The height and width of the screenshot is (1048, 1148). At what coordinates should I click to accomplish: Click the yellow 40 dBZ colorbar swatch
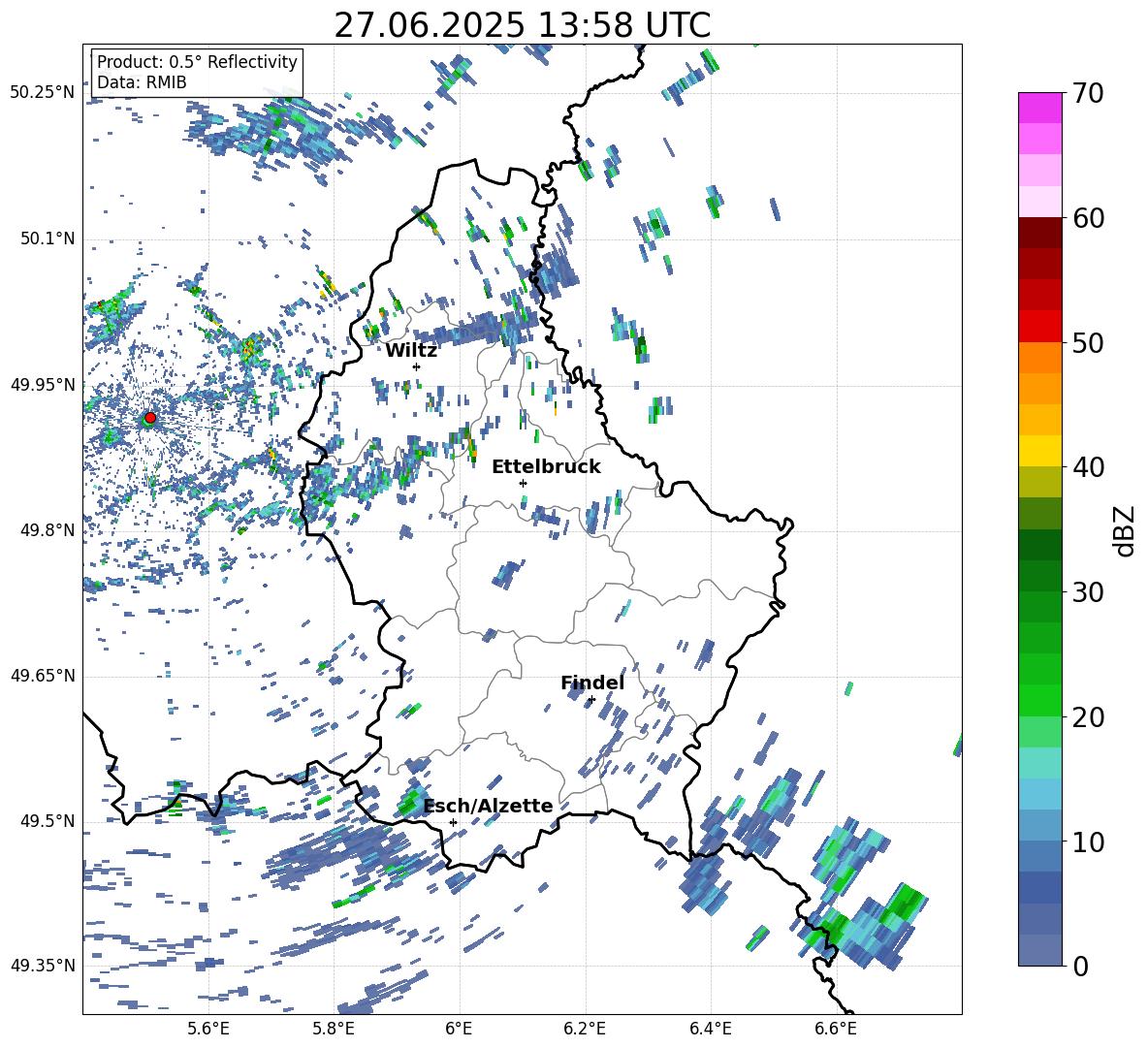click(1039, 451)
